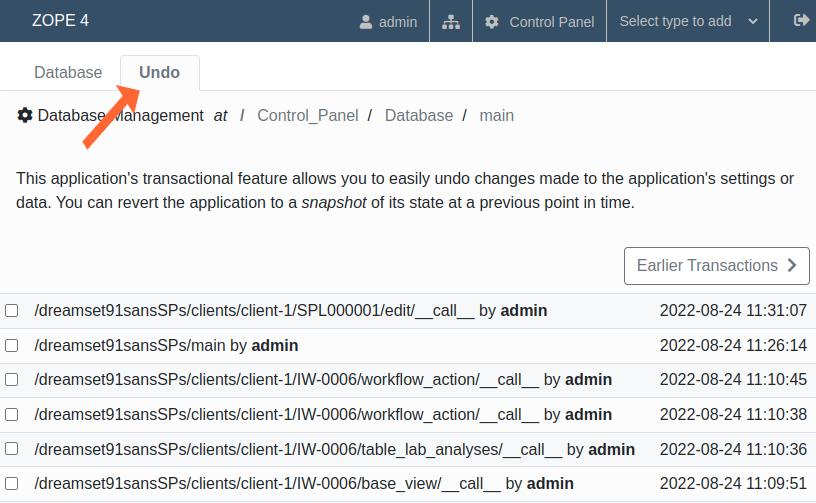Check the 11:10:38 workflow_action transaction checkbox
The width and height of the screenshot is (816, 503).
coord(12,415)
